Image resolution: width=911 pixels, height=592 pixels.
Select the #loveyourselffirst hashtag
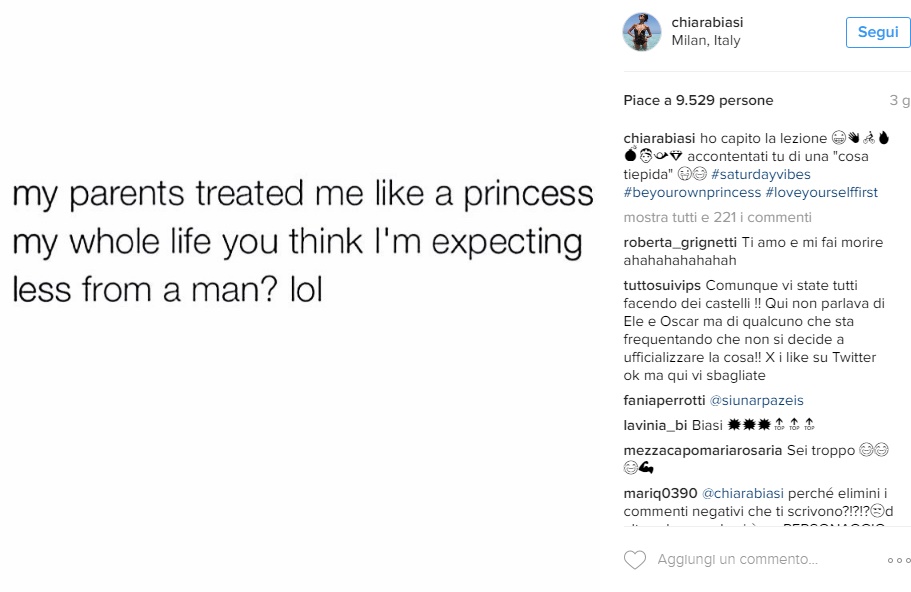821,192
